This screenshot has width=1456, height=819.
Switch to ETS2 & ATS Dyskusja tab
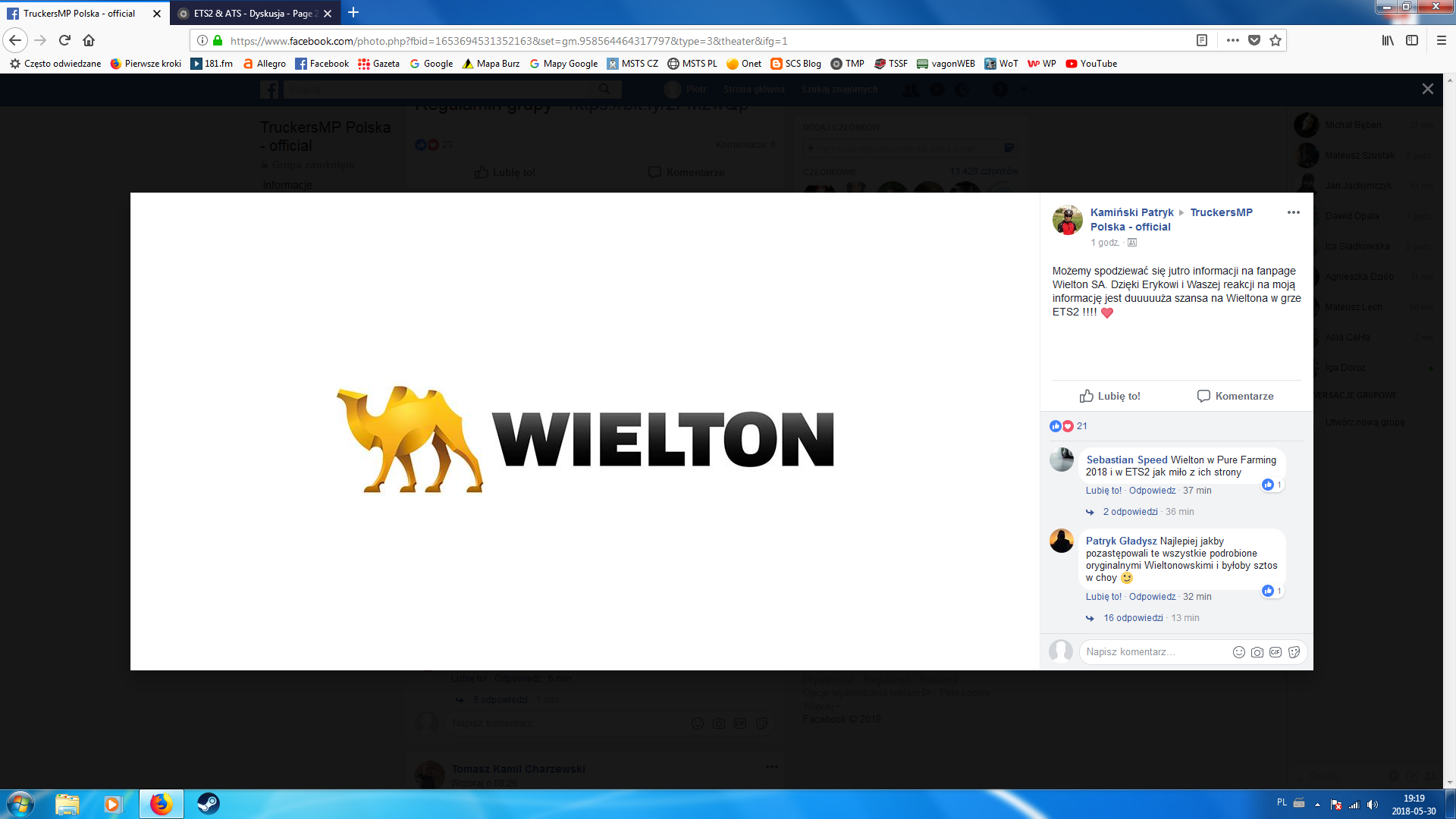tap(255, 13)
